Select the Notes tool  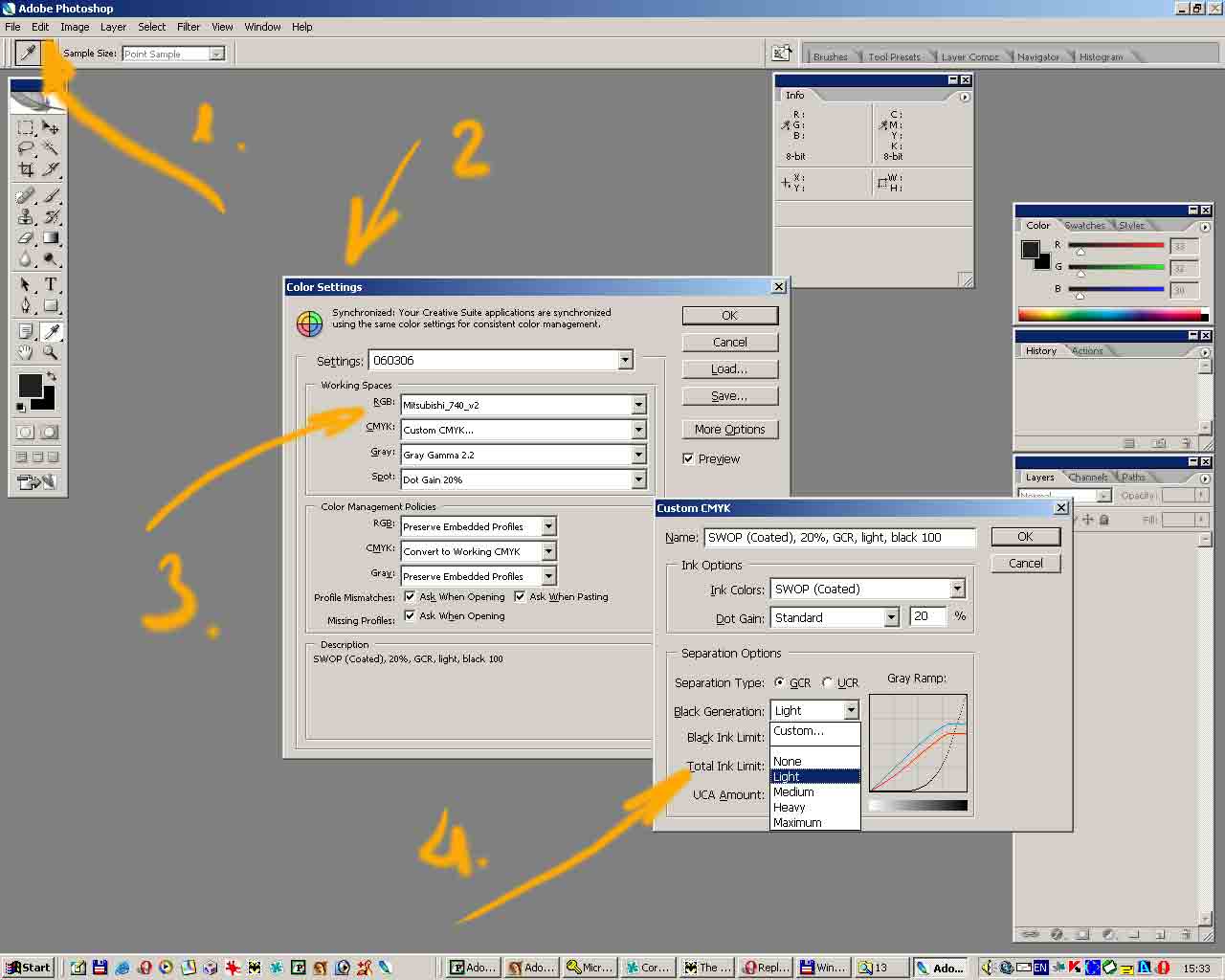tap(26, 332)
